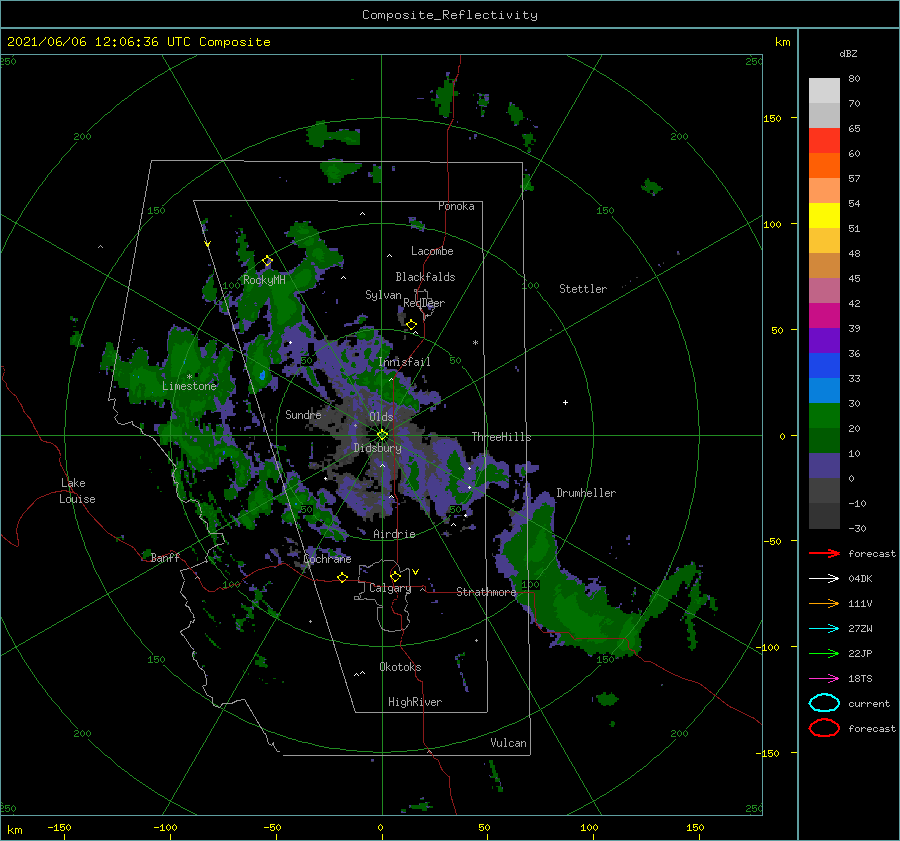Select the bright green 30 dBZ color band
900x841 pixels.
click(824, 416)
